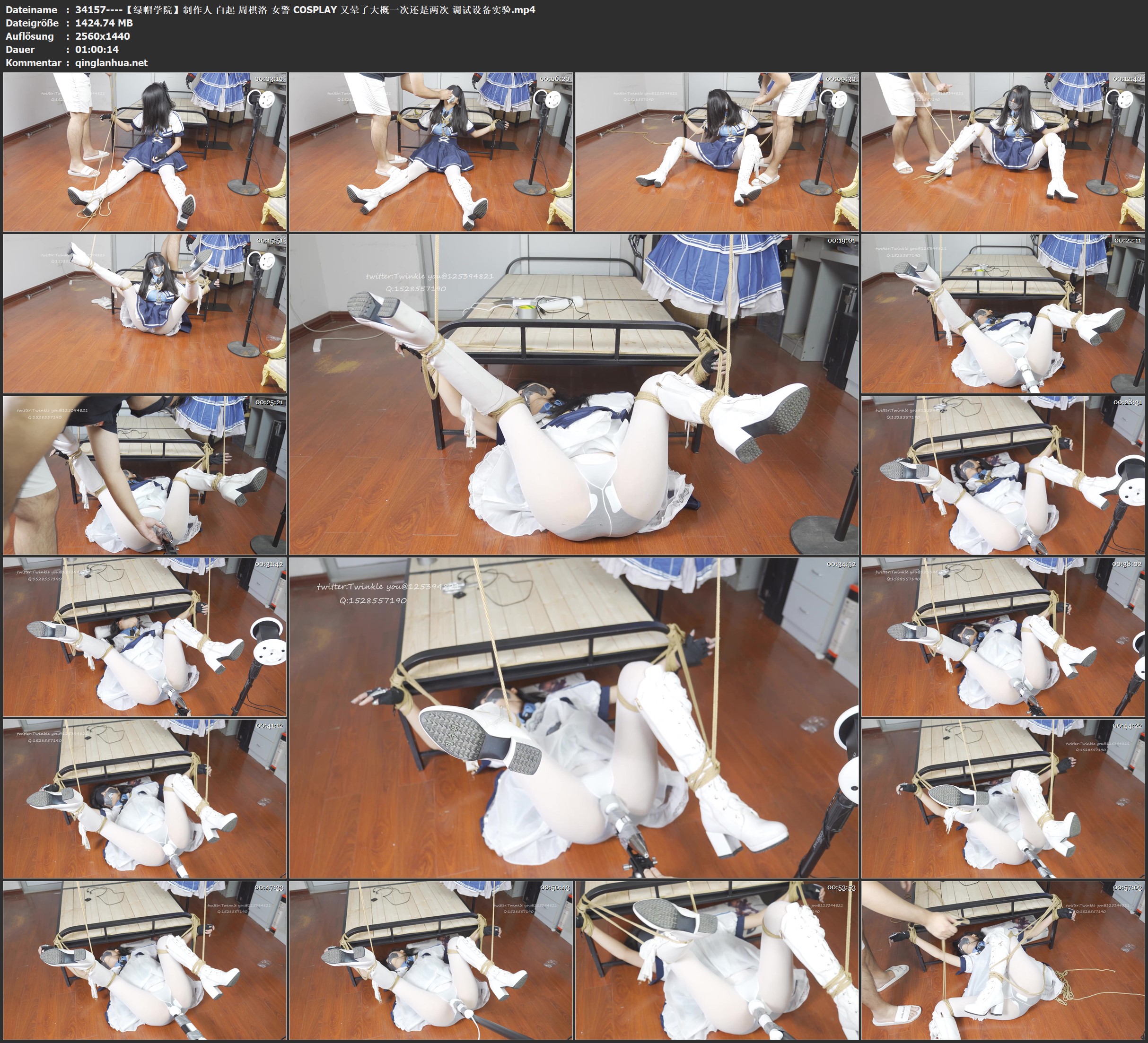Click the qinglanhua.net comment text

click(111, 63)
